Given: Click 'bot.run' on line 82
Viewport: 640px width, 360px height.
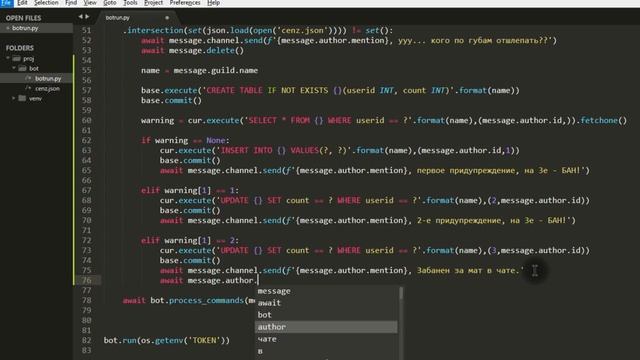Looking at the screenshot, I should (x=120, y=340).
